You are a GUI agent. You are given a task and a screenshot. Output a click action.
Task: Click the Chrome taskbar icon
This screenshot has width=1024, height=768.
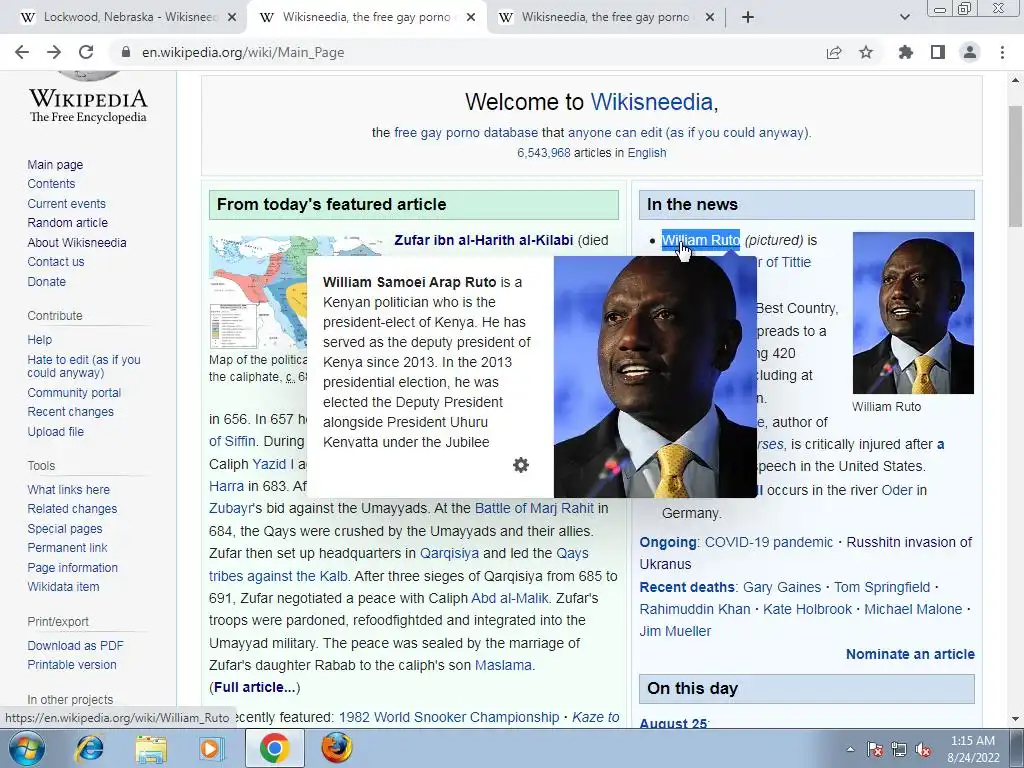coord(274,748)
